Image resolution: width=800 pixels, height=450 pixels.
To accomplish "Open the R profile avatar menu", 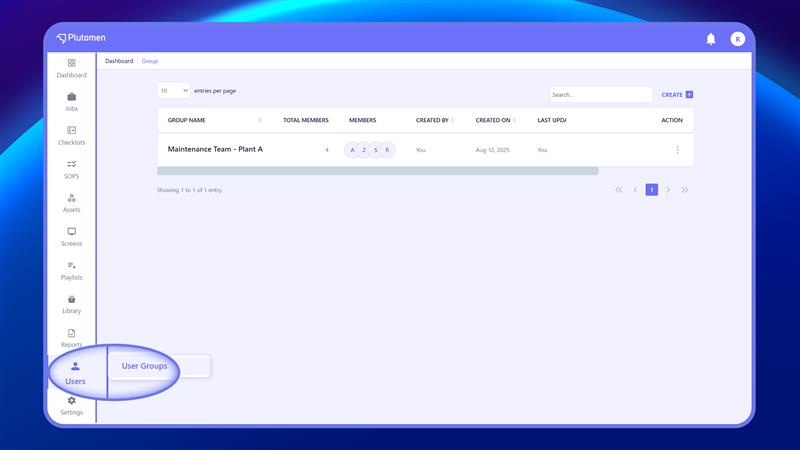I will 737,39.
